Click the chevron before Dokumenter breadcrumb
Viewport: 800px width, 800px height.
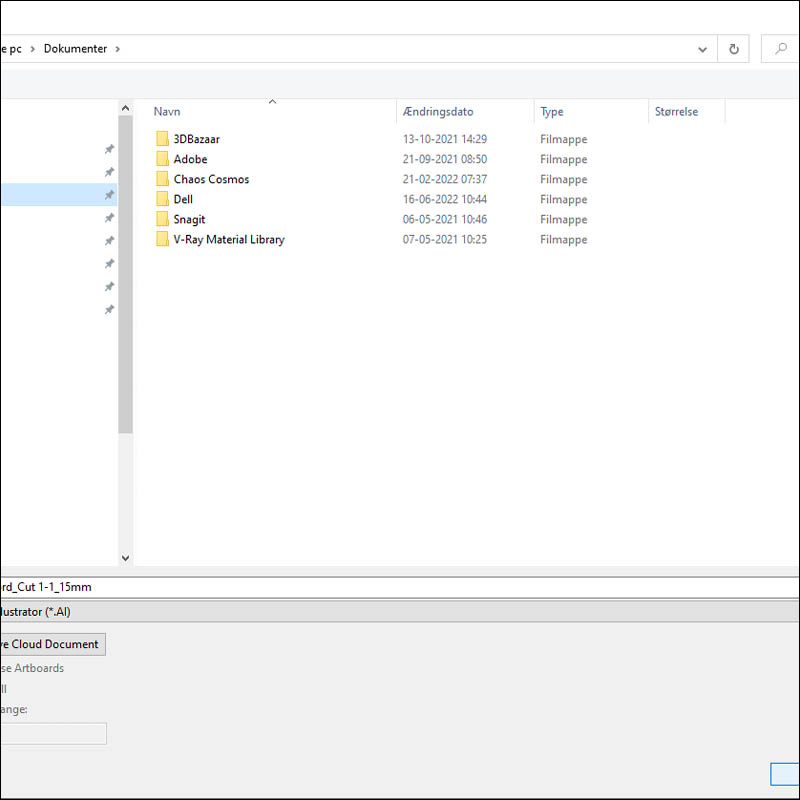[32, 49]
